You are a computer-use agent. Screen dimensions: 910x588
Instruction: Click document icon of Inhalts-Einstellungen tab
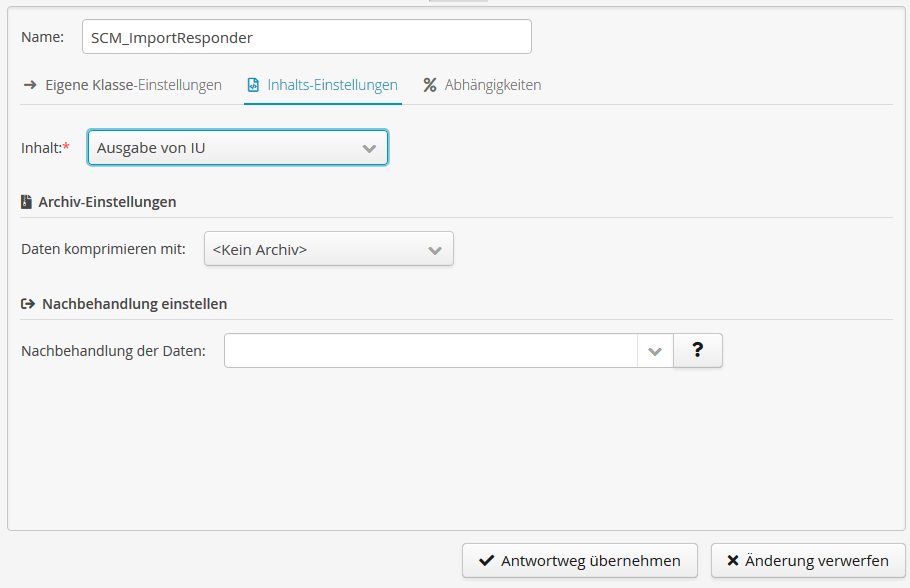[x=253, y=85]
